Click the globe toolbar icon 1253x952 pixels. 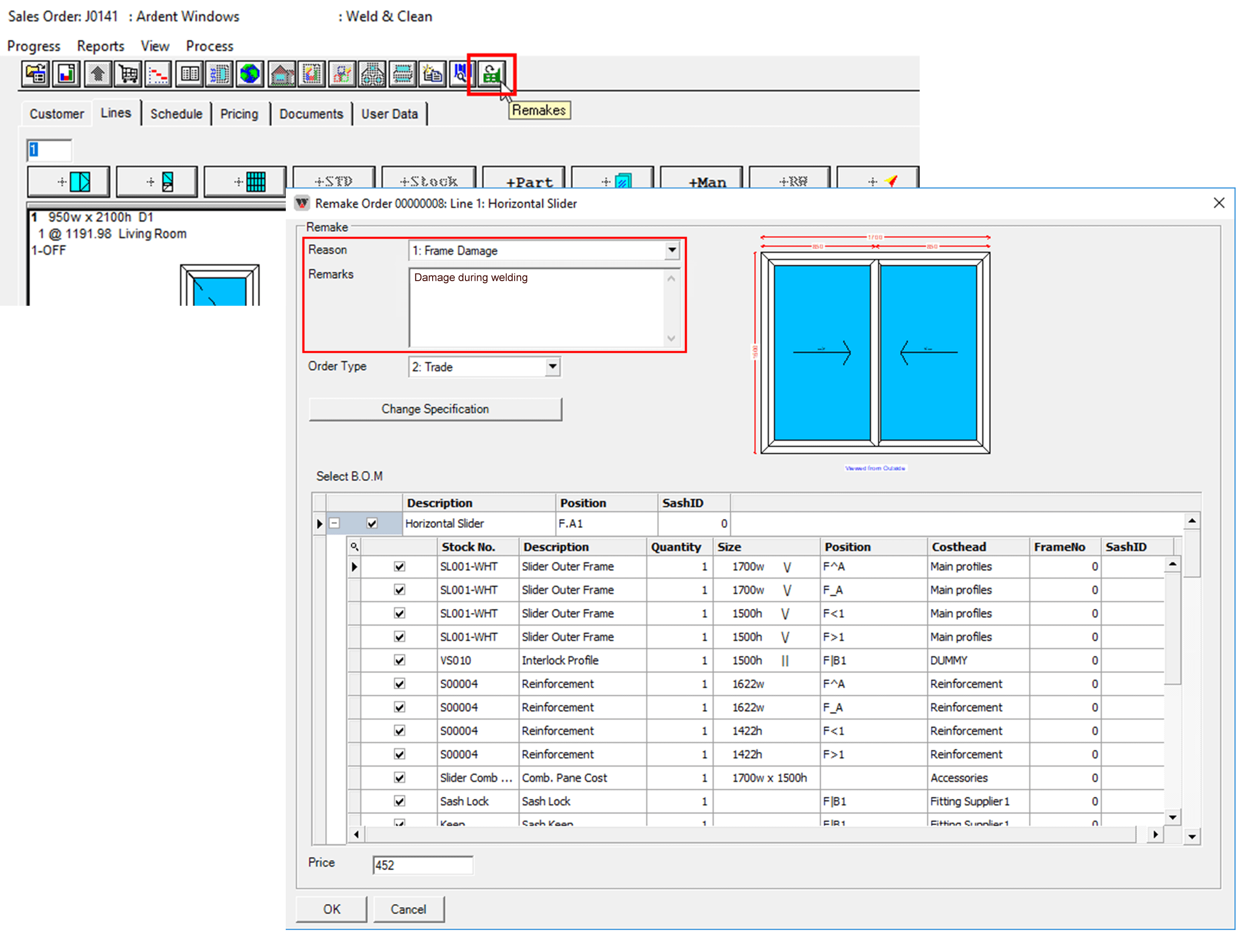click(x=249, y=74)
